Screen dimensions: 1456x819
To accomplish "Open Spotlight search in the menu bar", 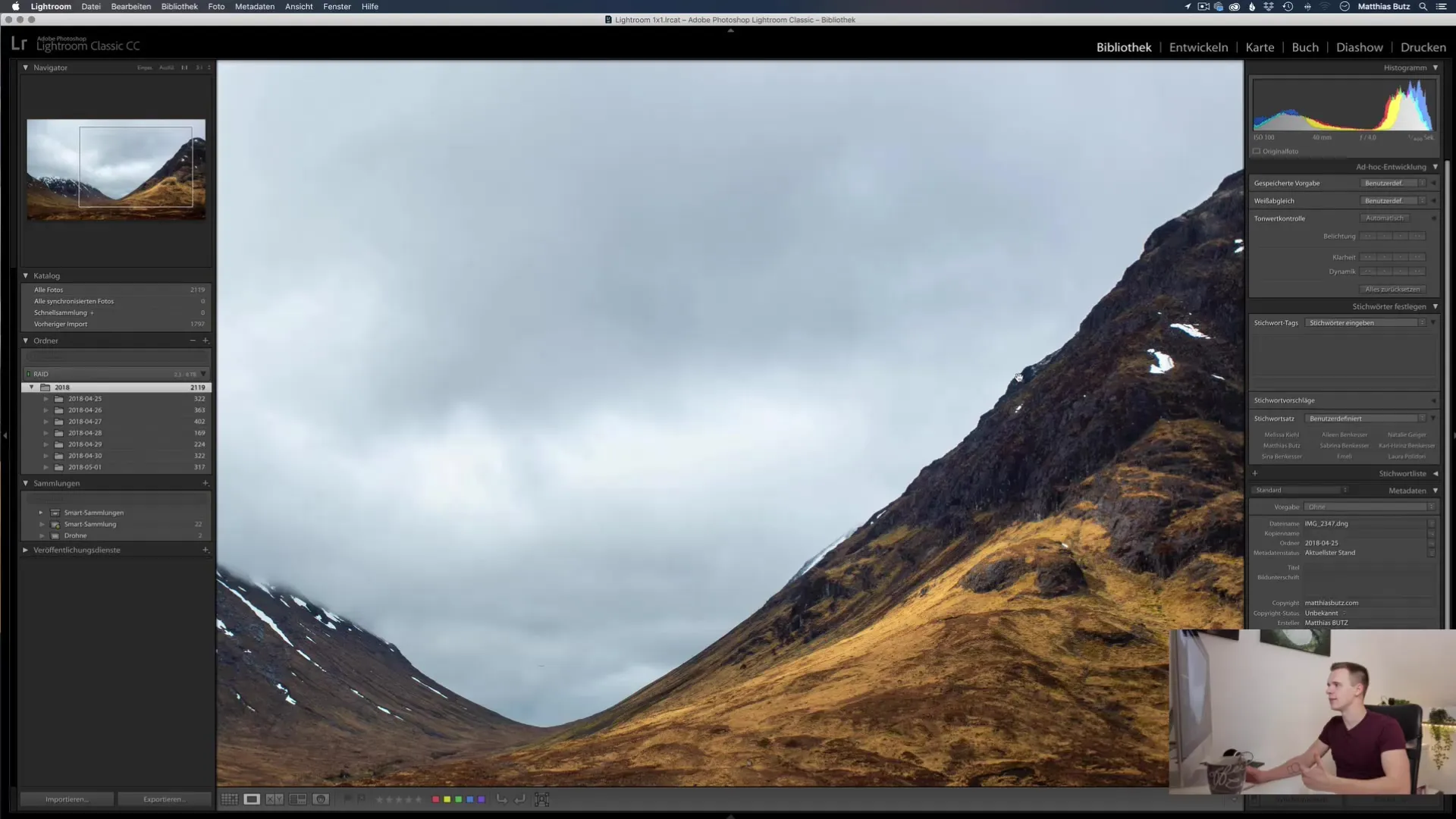I will coord(1423,7).
